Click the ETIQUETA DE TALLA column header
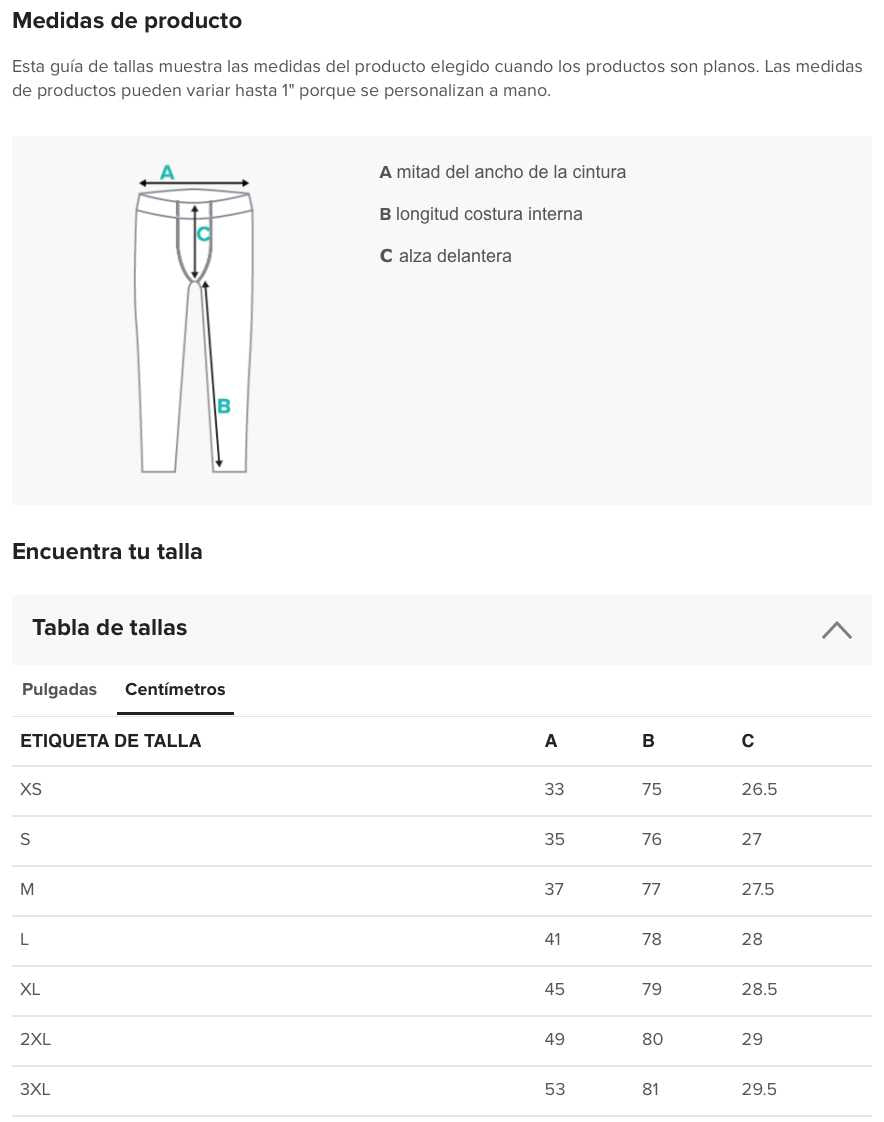 (x=111, y=741)
